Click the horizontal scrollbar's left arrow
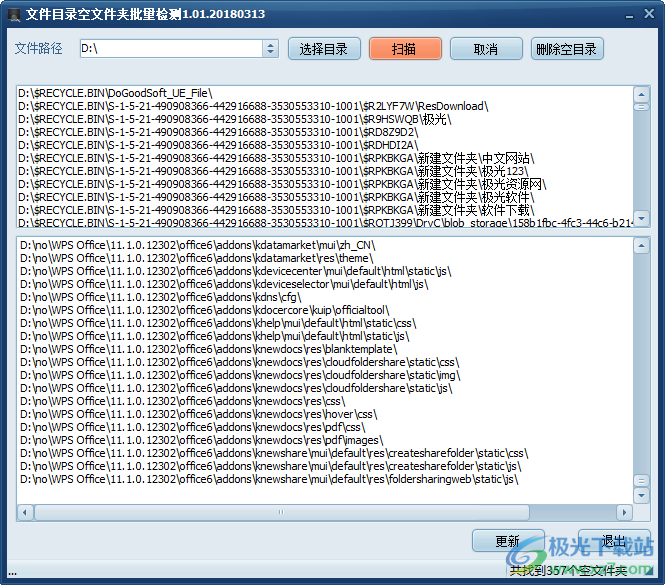 click(x=24, y=512)
